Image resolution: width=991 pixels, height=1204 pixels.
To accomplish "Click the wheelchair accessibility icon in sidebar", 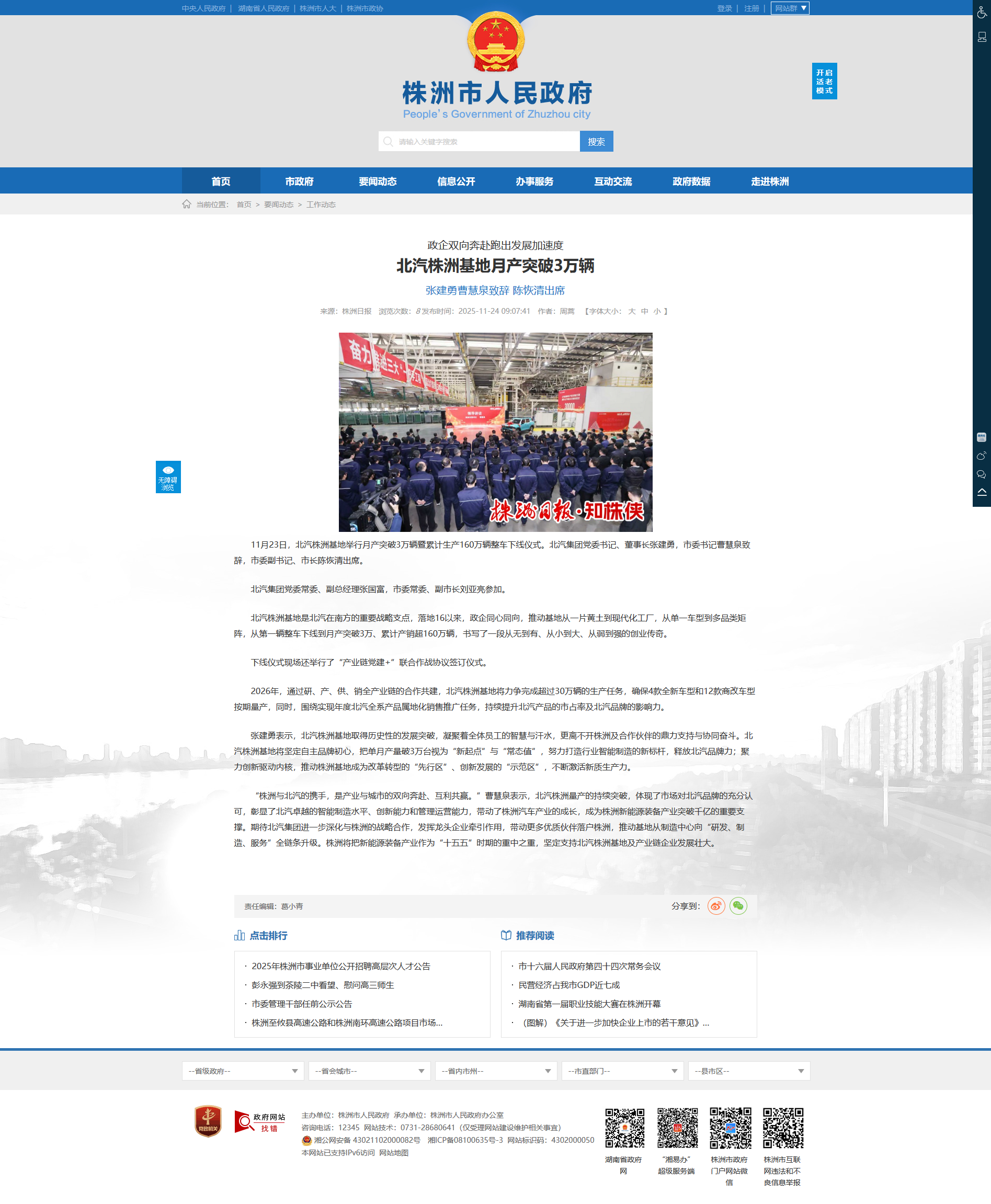I will point(981,13).
